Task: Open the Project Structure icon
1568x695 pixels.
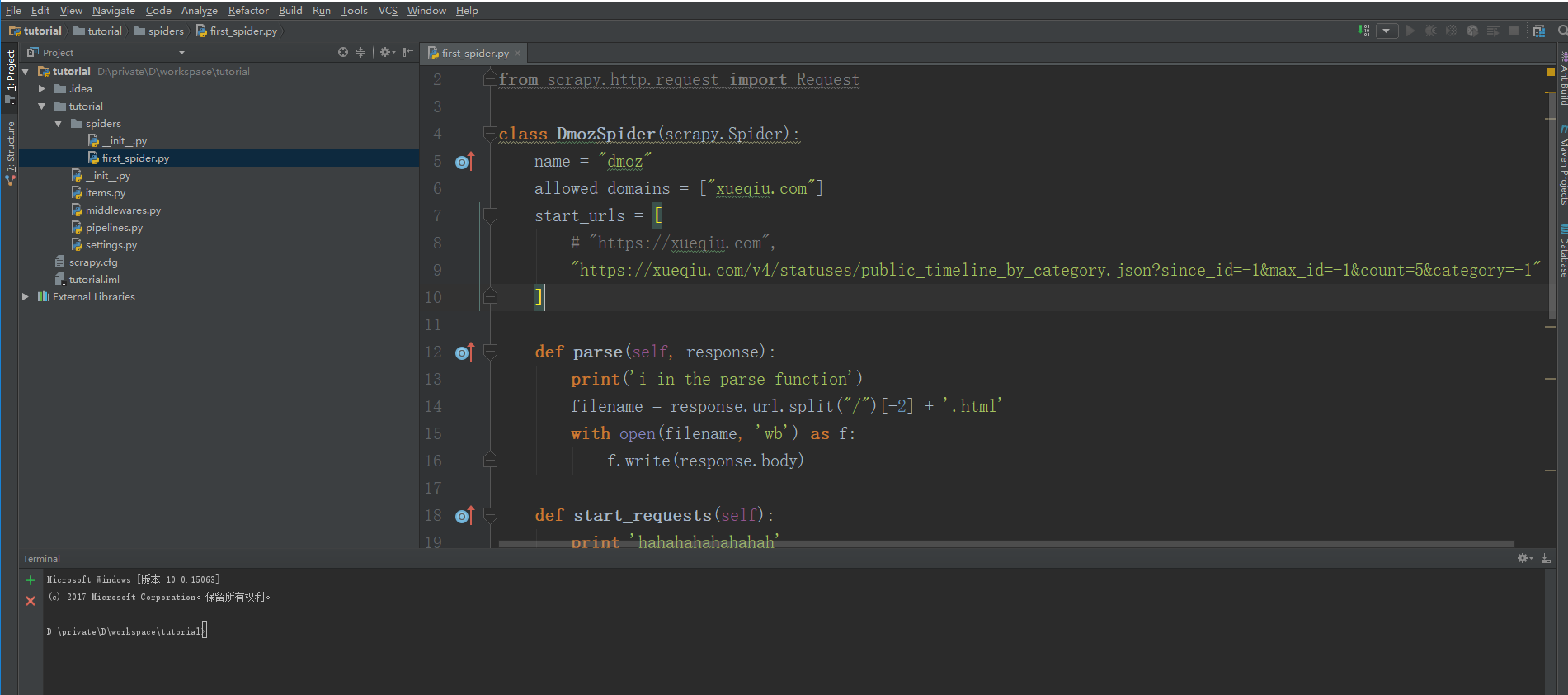Action: coord(1538,31)
